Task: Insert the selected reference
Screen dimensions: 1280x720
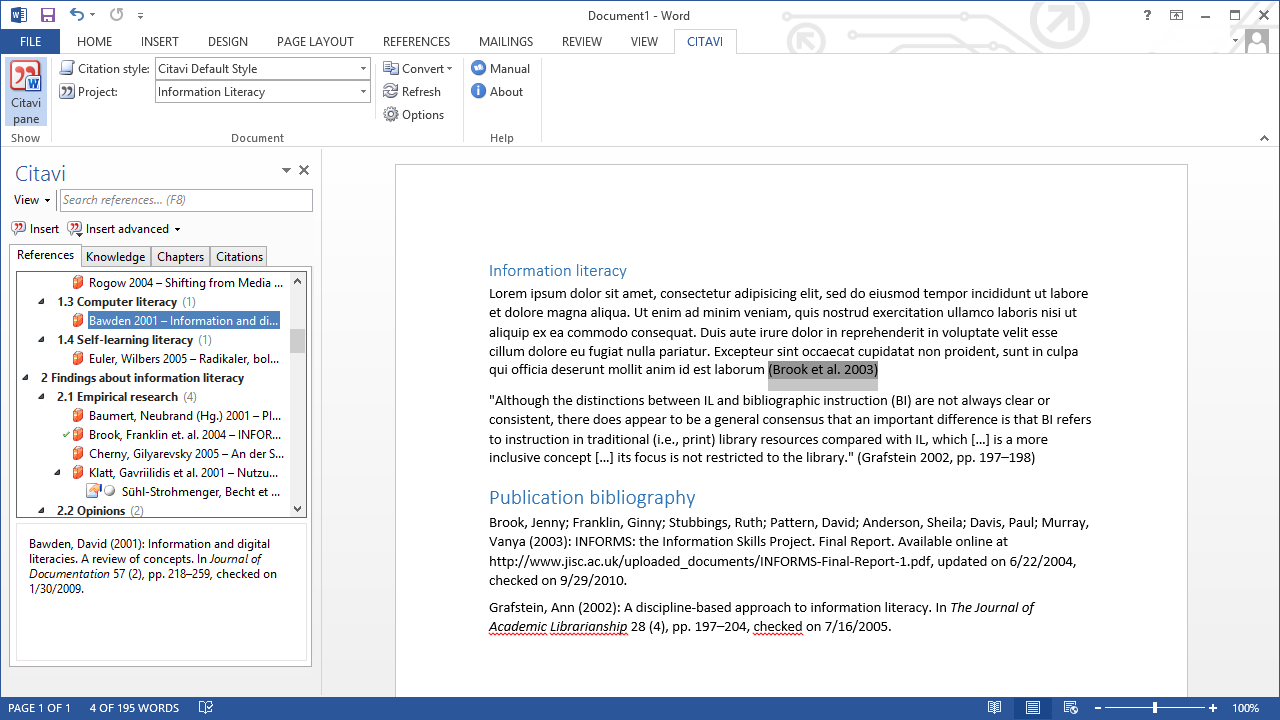Action: tap(35, 229)
